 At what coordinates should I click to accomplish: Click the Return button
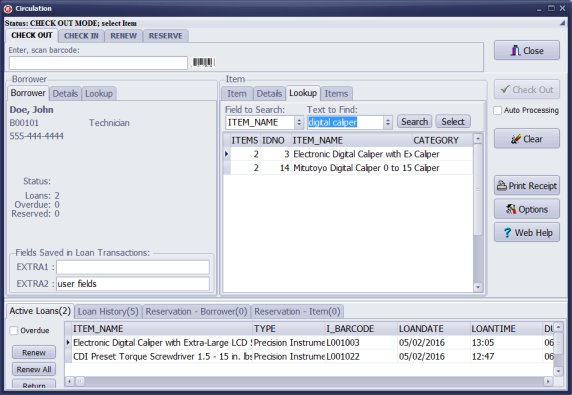(x=34, y=385)
